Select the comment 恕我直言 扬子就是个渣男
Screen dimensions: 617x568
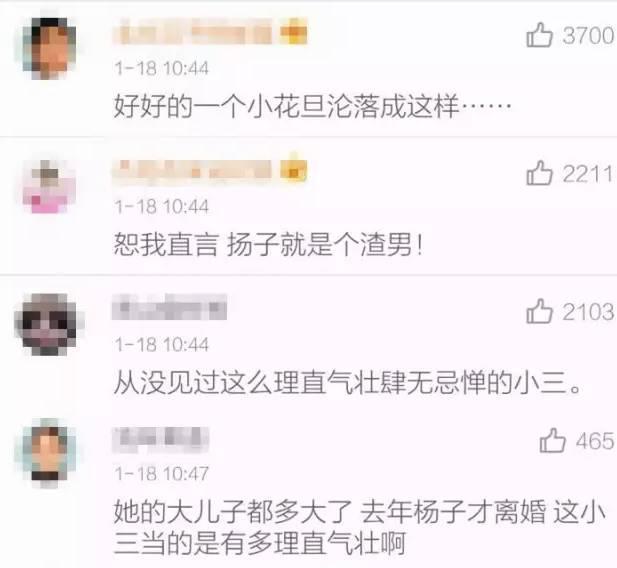268,244
